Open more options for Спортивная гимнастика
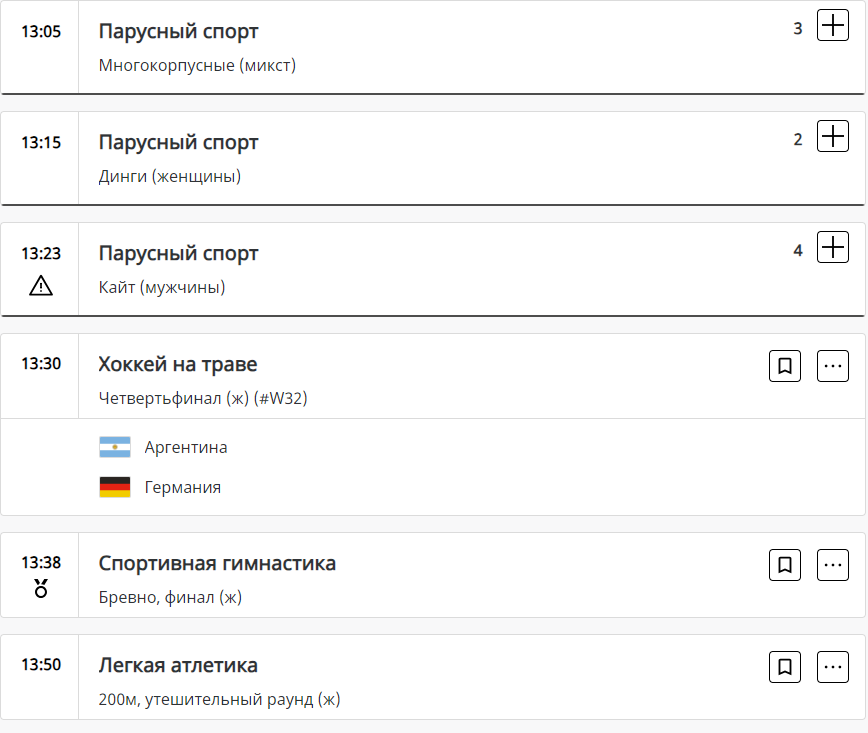Image resolution: width=868 pixels, height=733 pixels. (833, 565)
